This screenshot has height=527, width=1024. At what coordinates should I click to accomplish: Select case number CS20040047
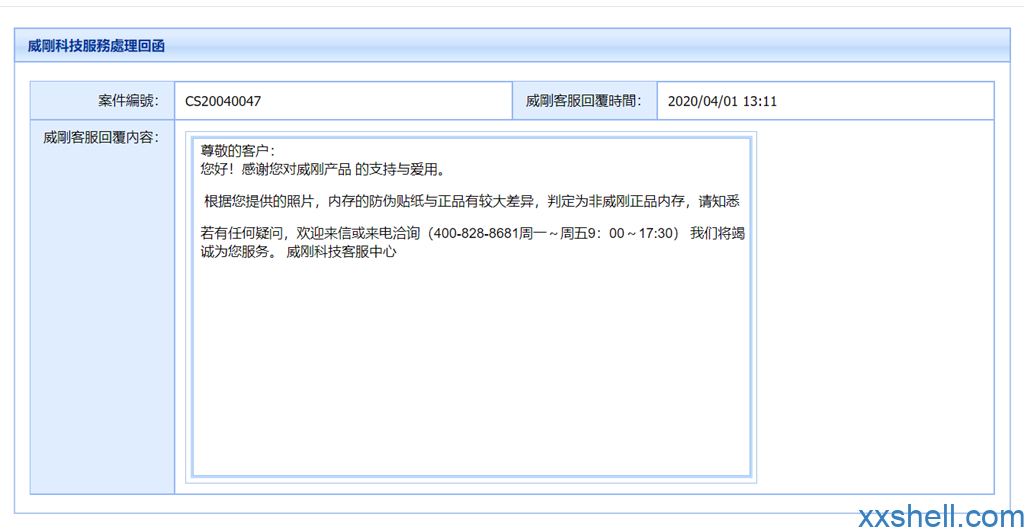point(223,102)
